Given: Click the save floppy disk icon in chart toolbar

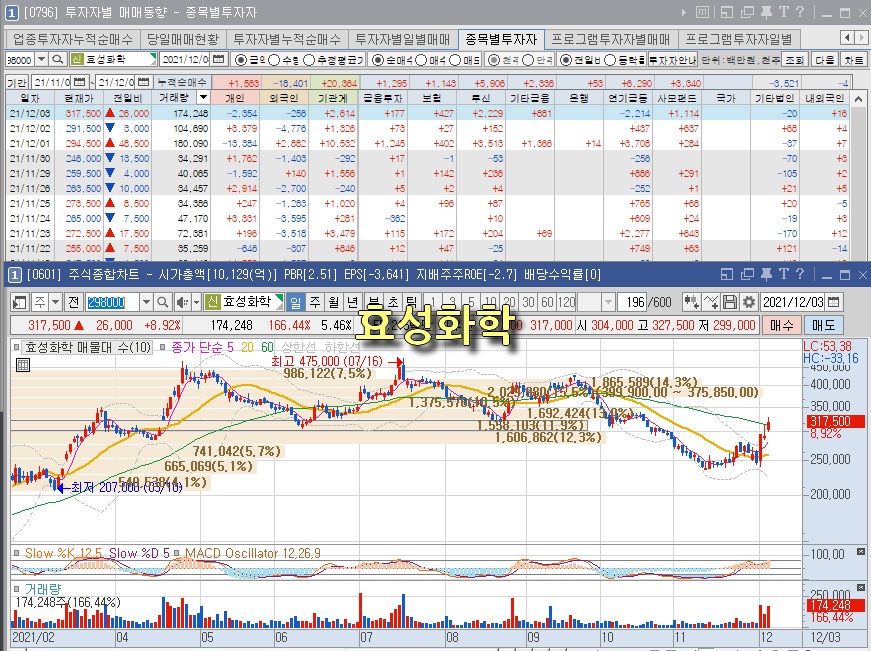Looking at the screenshot, I should [730, 302].
